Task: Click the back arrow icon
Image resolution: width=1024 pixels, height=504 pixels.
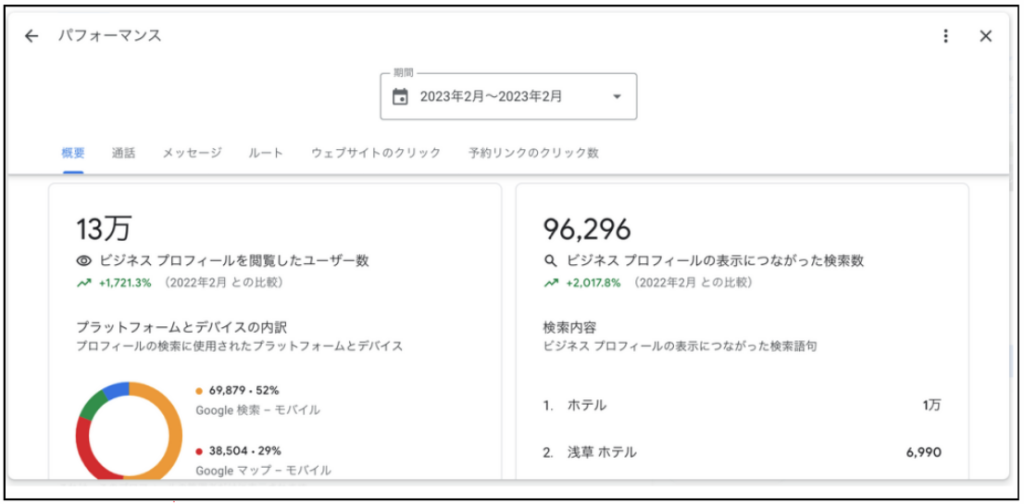Action: [32, 36]
